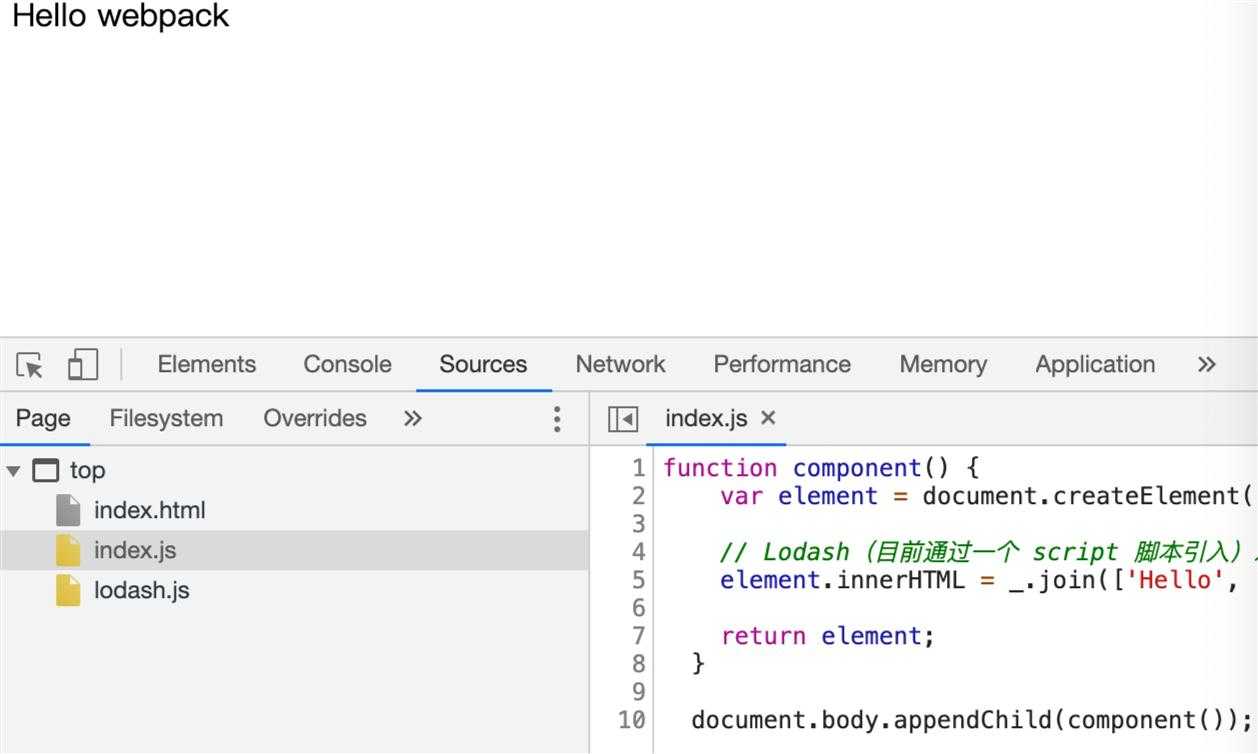
Task: Set breakpoint on line number 7
Action: 638,636
